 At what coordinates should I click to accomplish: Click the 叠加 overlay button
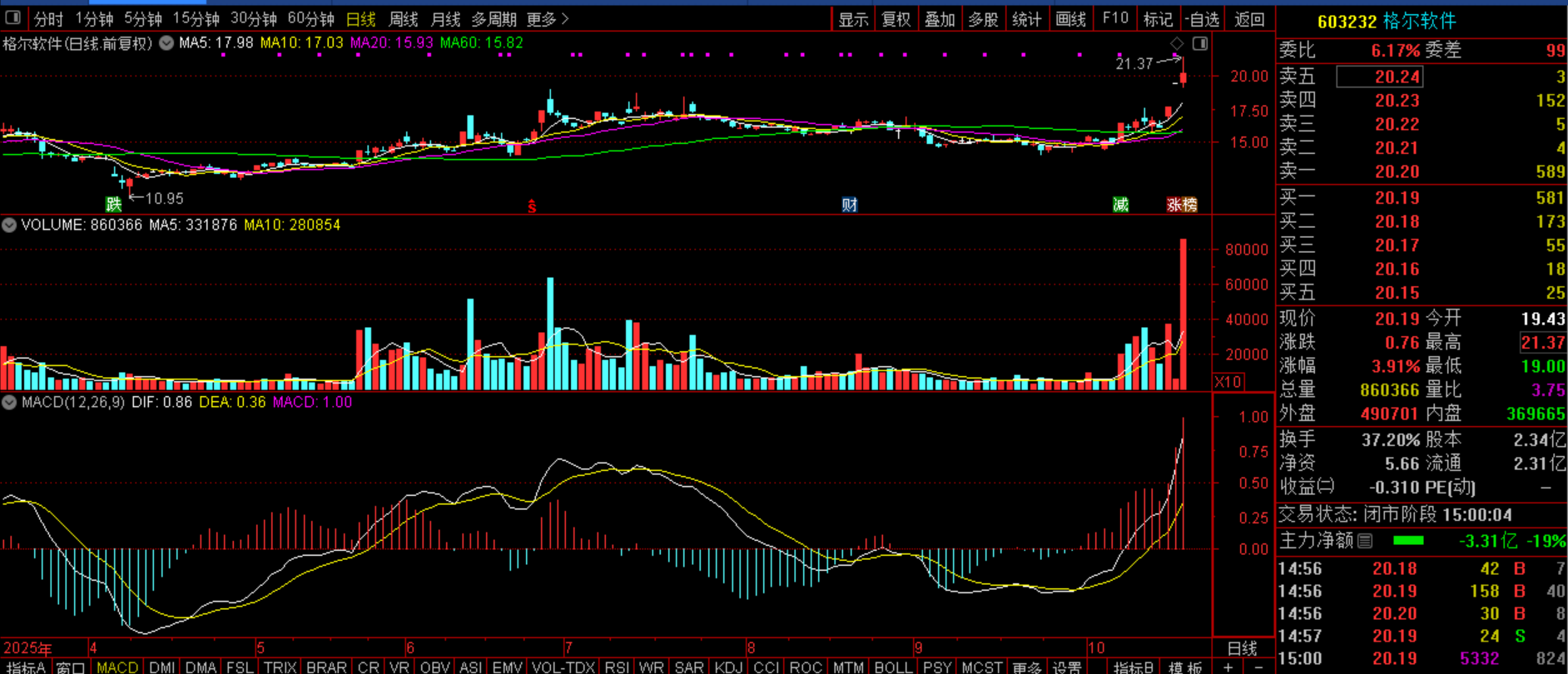(x=940, y=18)
